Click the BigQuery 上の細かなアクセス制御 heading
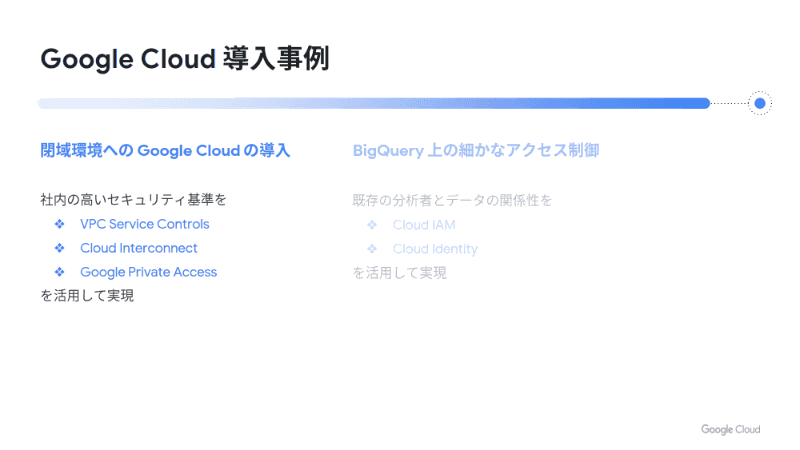The image size is (800, 450). click(x=476, y=151)
